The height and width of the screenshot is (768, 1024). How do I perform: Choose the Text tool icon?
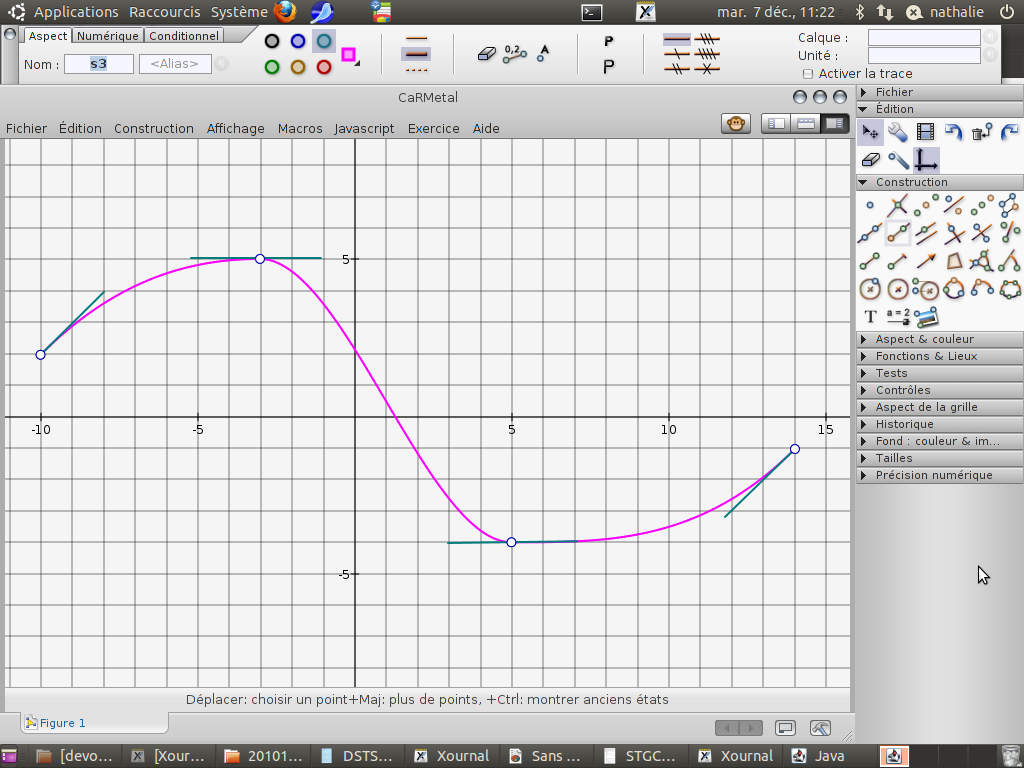click(x=870, y=317)
